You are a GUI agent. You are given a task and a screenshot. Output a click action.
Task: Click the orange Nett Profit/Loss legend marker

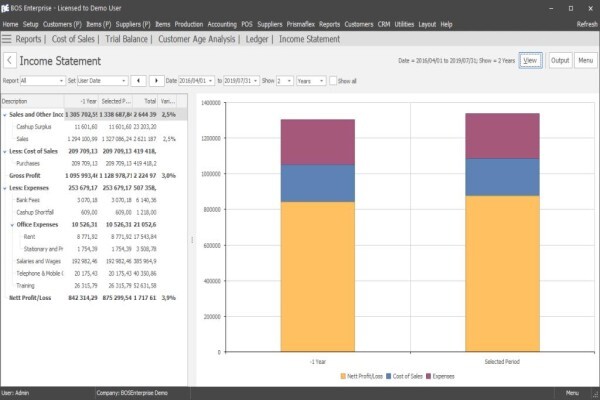point(343,376)
